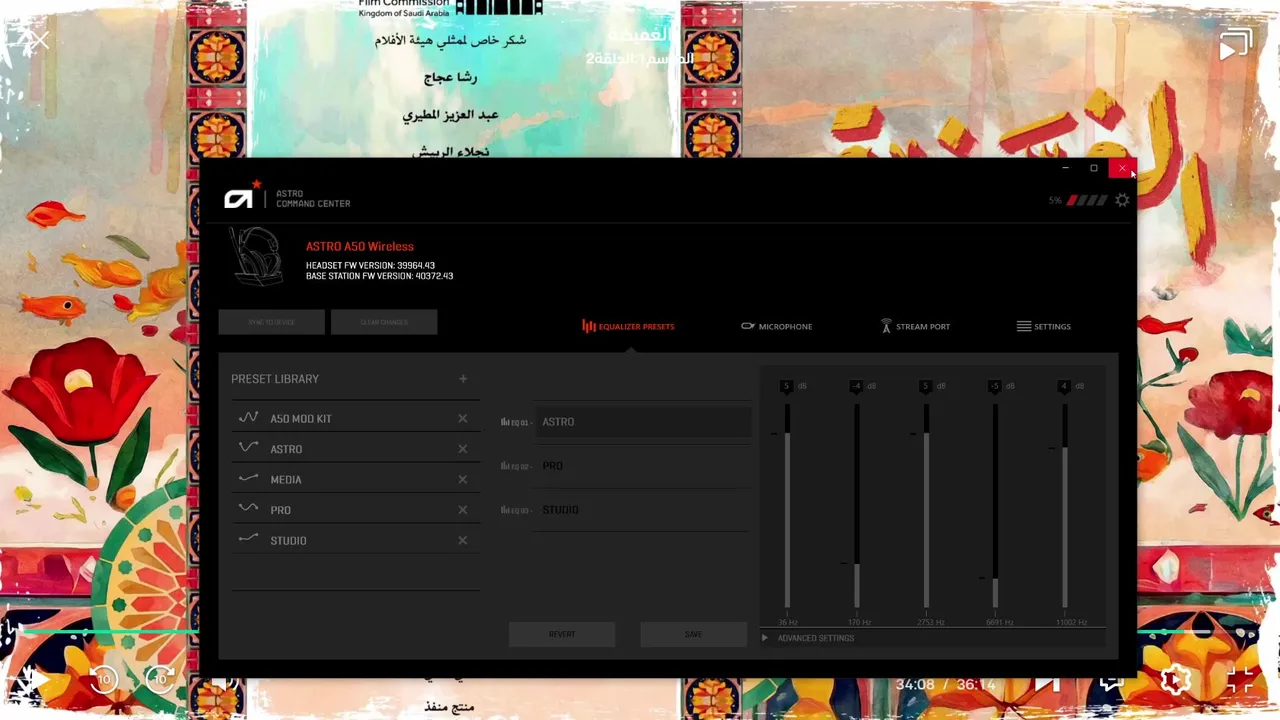Image resolution: width=1280 pixels, height=720 pixels.
Task: Open the cast icon in the video player
Action: click(x=1236, y=45)
